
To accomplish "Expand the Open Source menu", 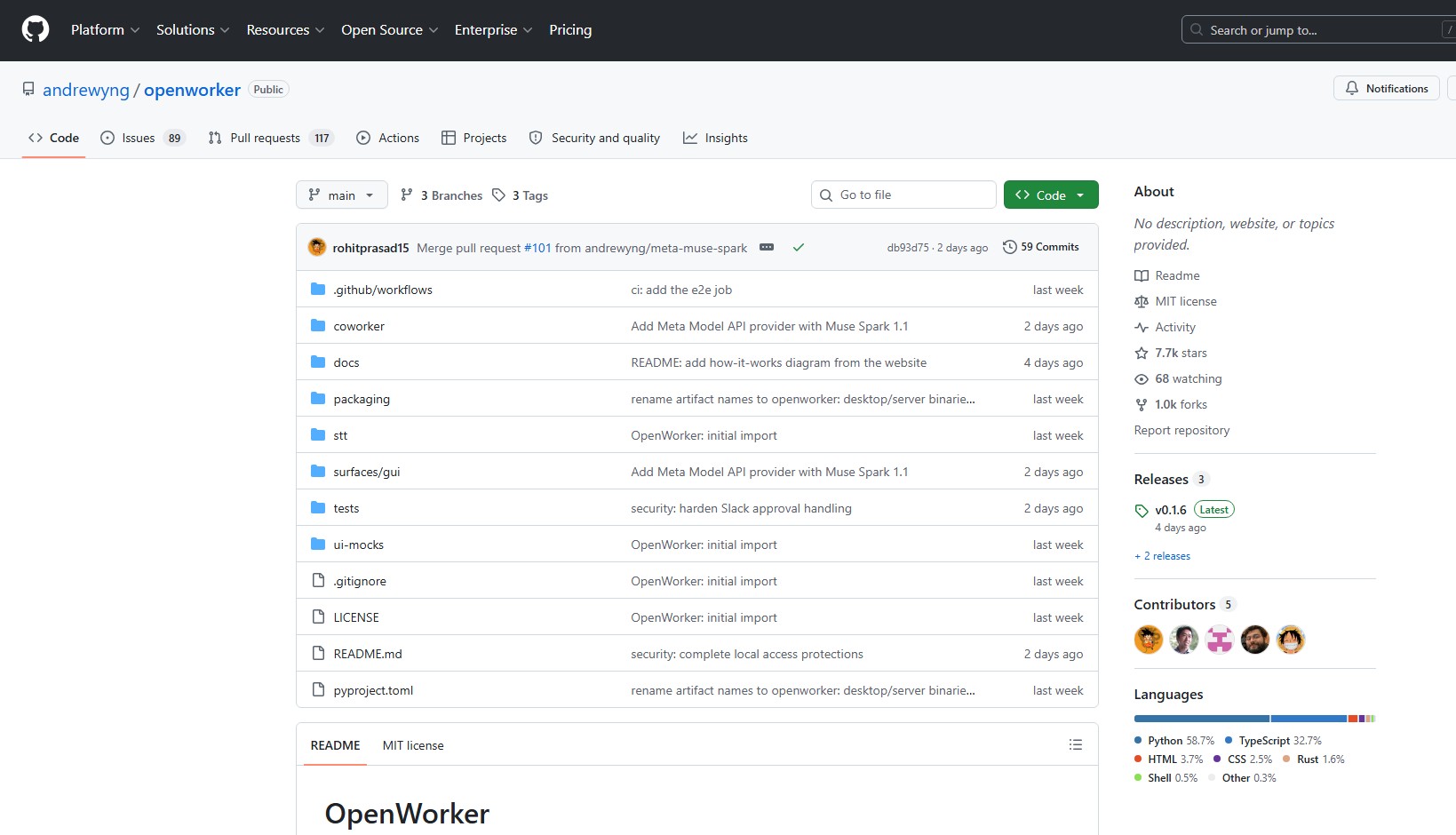I will [x=389, y=29].
